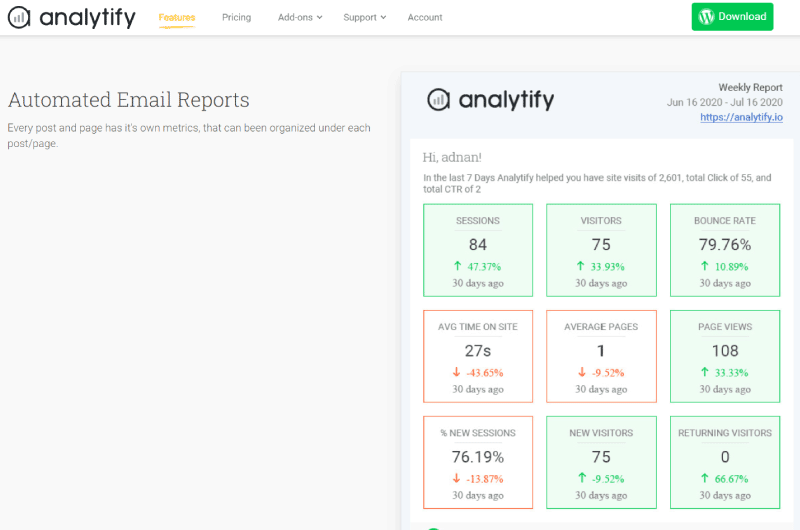
Task: Expand the Add-ons dropdown menu
Action: point(300,17)
